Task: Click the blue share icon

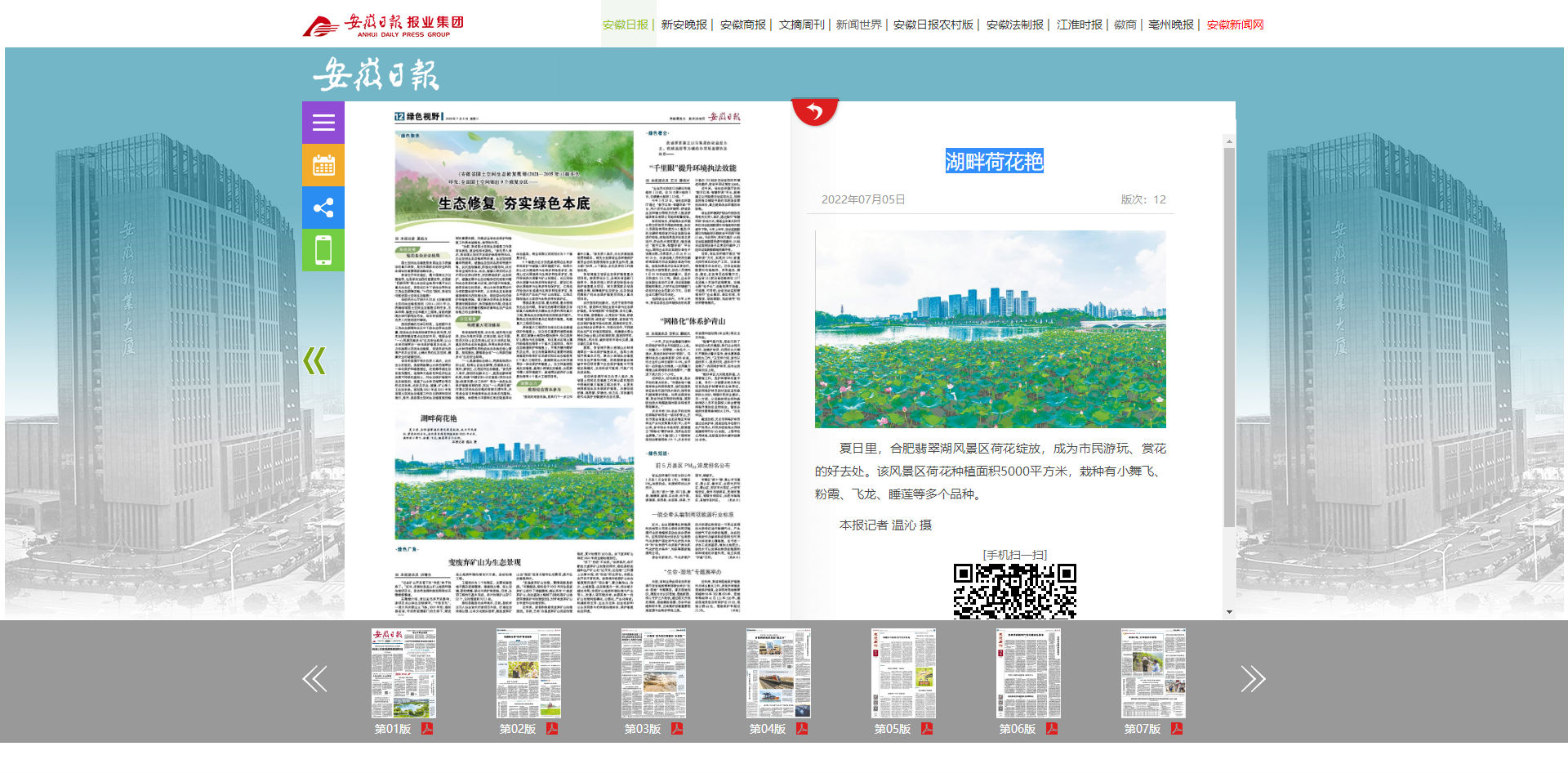Action: (x=323, y=208)
